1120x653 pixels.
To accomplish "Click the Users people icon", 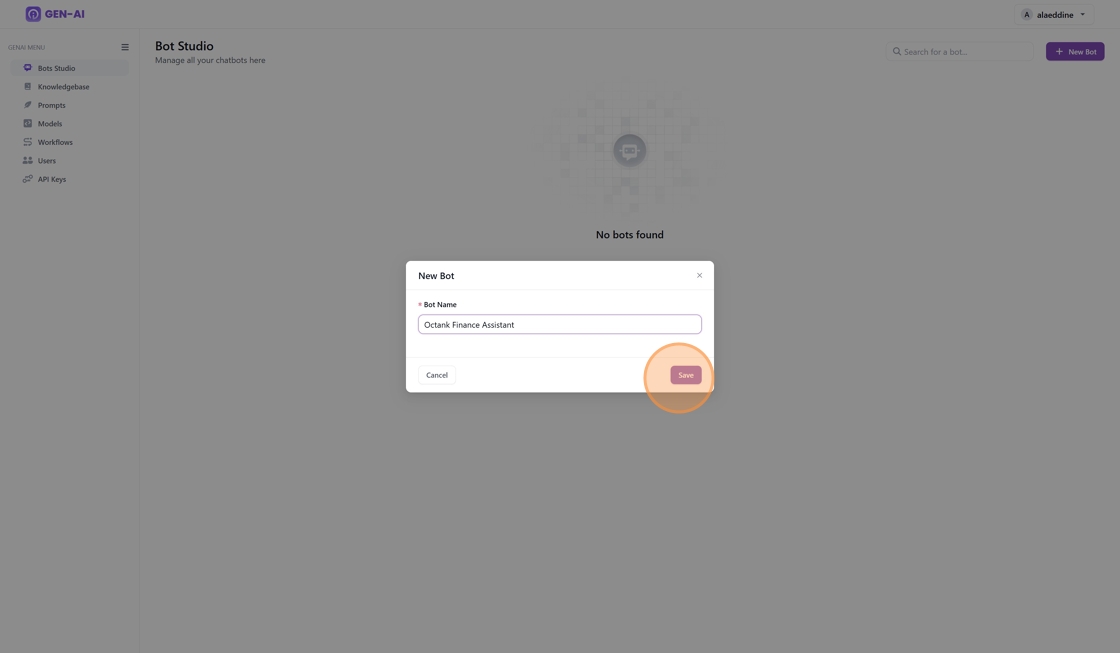I will pos(28,160).
